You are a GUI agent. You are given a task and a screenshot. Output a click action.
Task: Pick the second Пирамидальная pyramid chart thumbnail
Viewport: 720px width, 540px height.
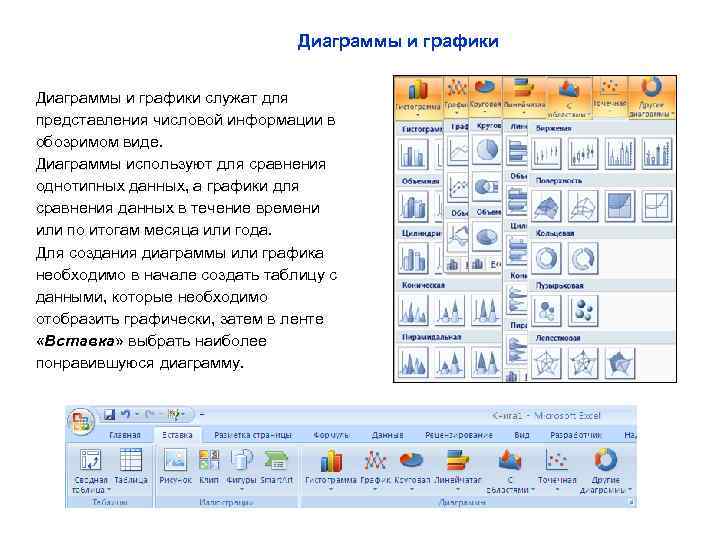coord(450,362)
